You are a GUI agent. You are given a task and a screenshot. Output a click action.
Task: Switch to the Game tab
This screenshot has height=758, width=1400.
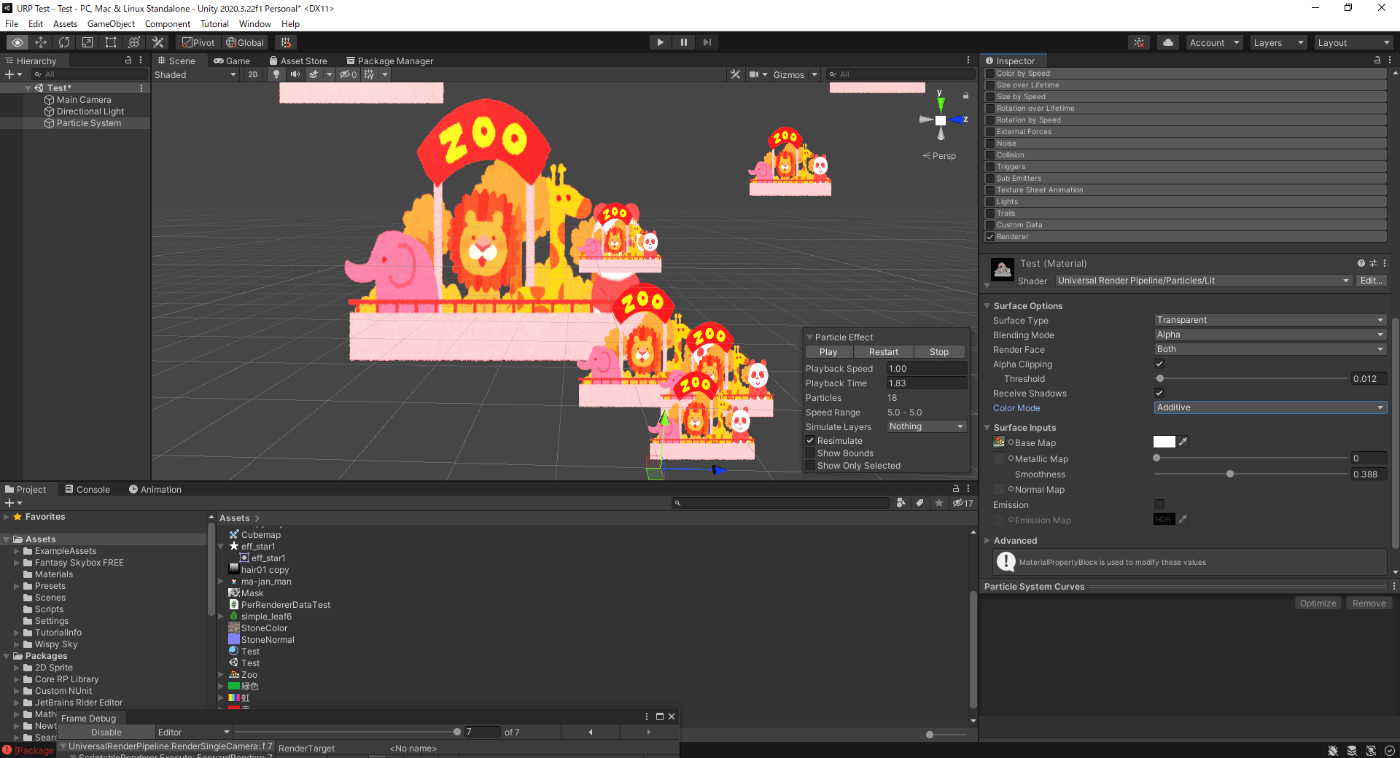[232, 60]
